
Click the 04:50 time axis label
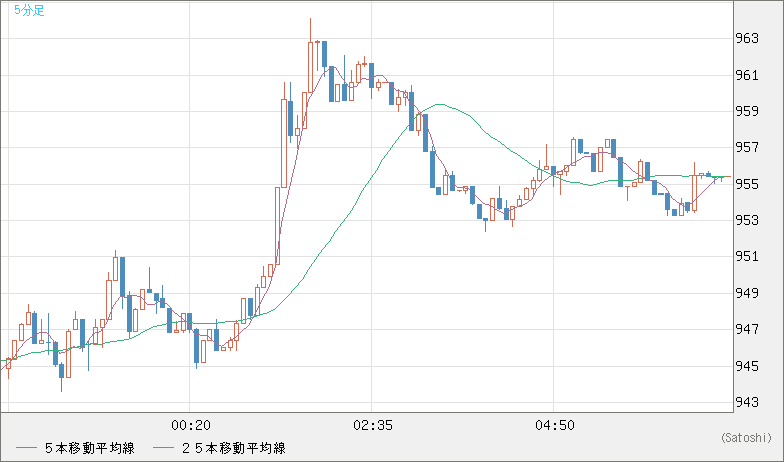555,426
